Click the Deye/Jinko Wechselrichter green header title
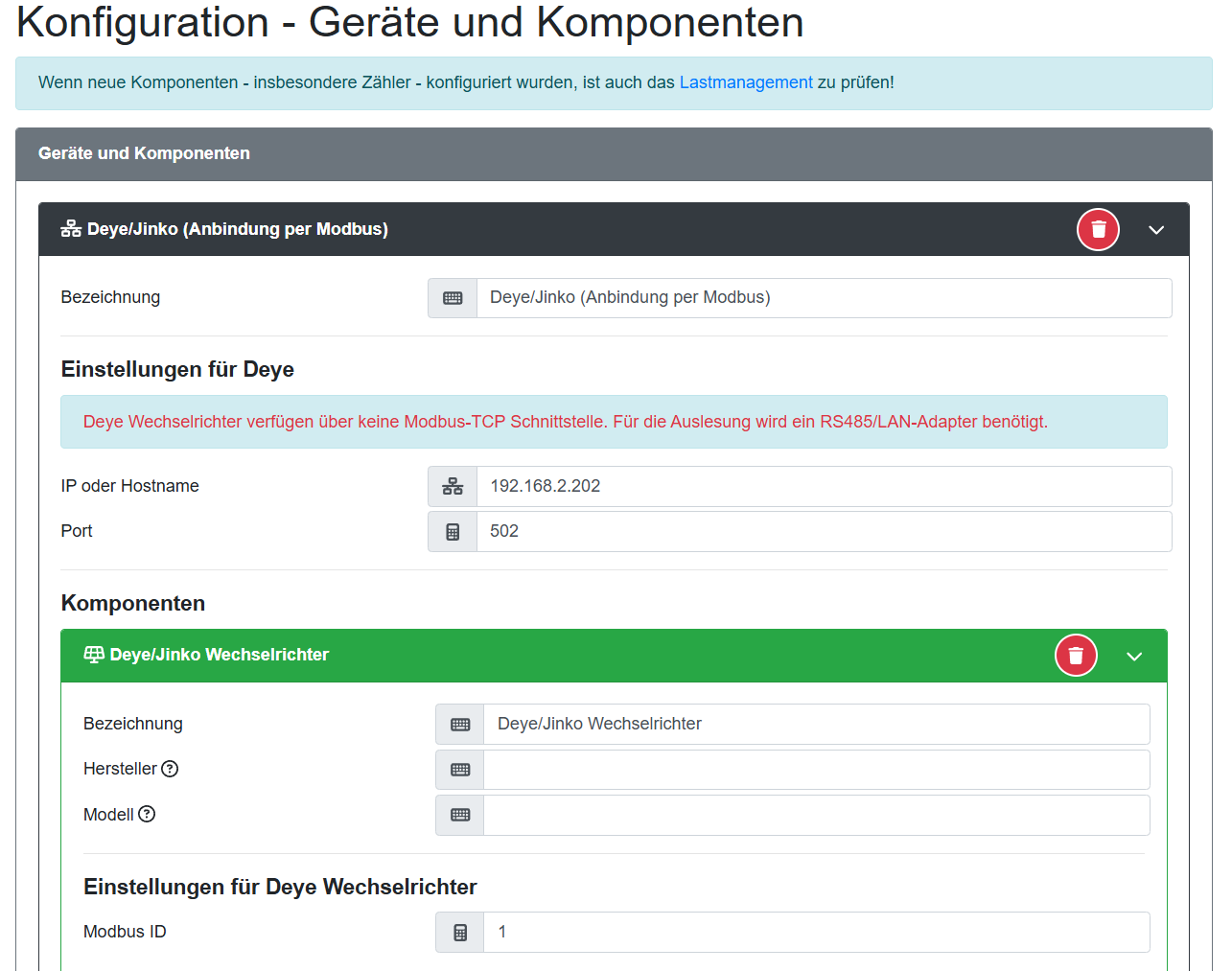This screenshot has width=1232, height=971. (x=220, y=655)
